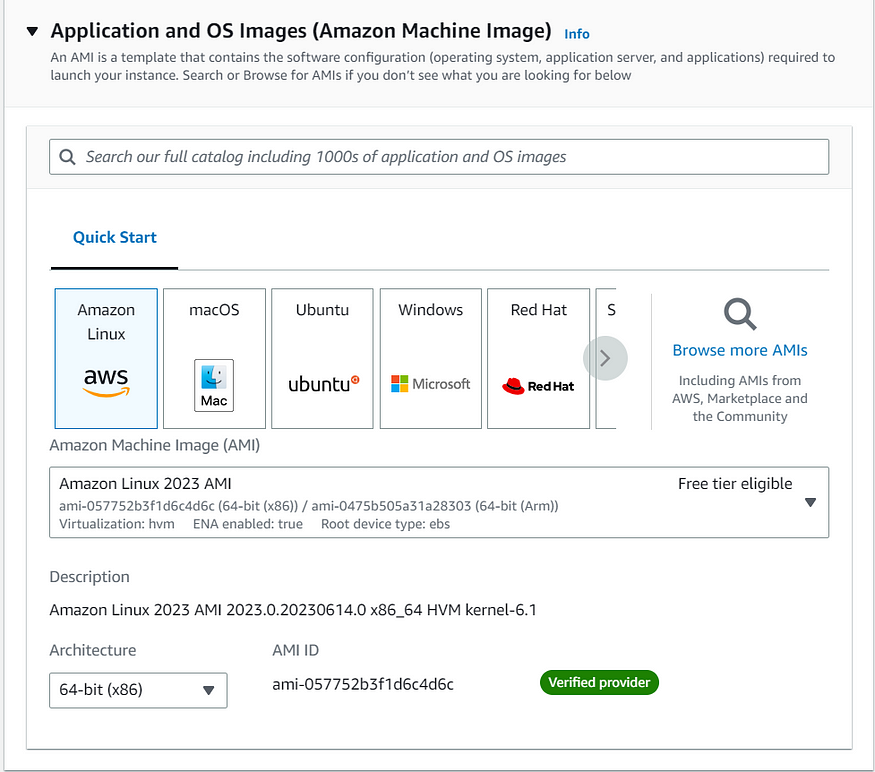Click the ENA enabled: true text
Viewport: 875px width, 772px height.
[x=248, y=524]
